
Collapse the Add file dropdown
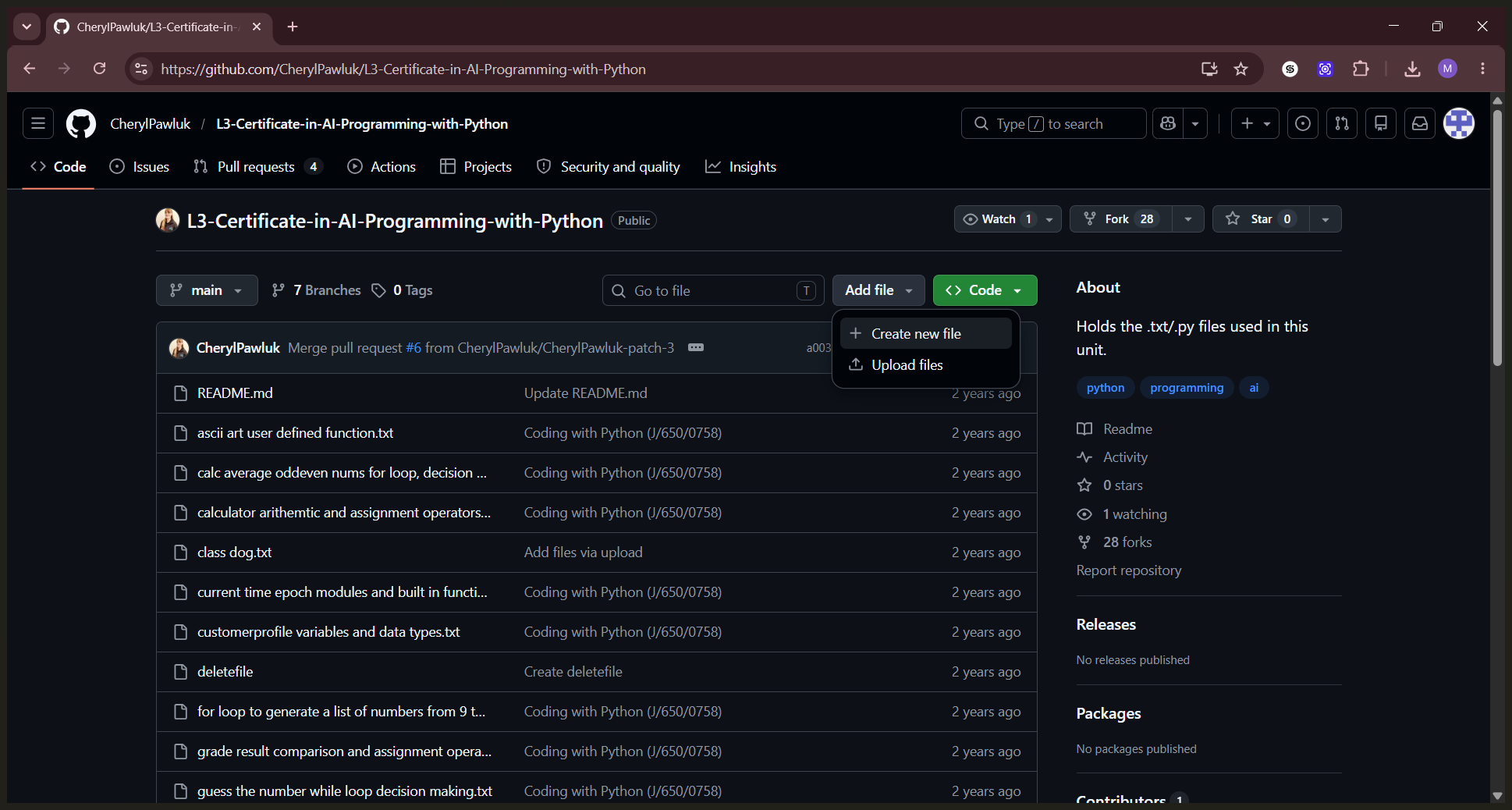(x=878, y=290)
